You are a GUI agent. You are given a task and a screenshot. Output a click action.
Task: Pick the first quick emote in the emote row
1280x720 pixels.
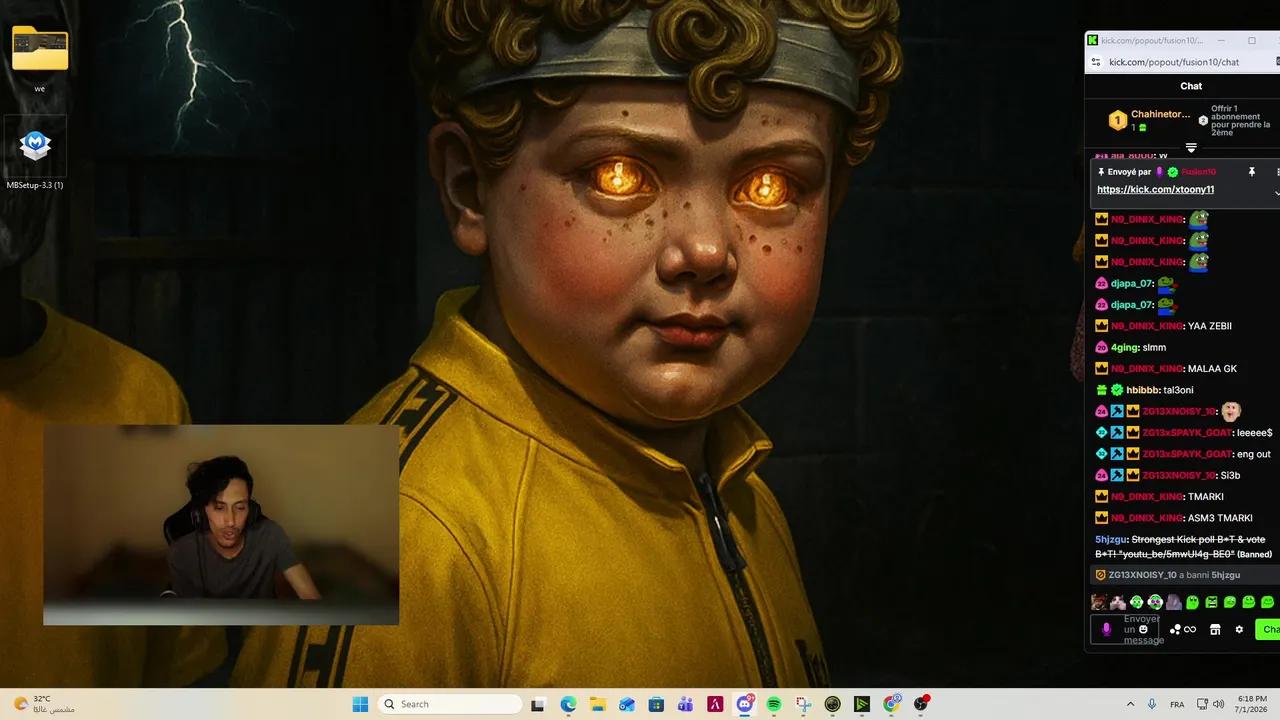click(1099, 602)
